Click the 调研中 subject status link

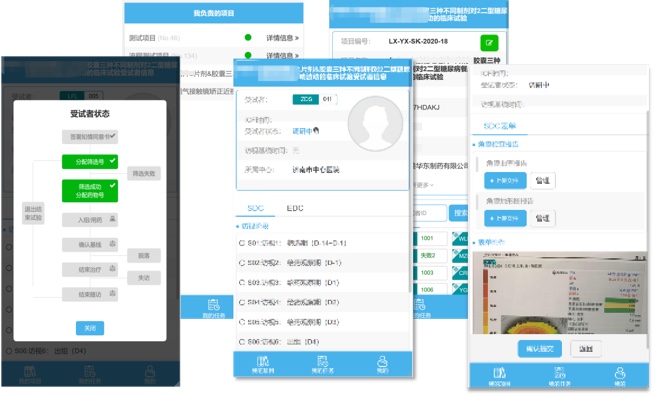point(302,131)
